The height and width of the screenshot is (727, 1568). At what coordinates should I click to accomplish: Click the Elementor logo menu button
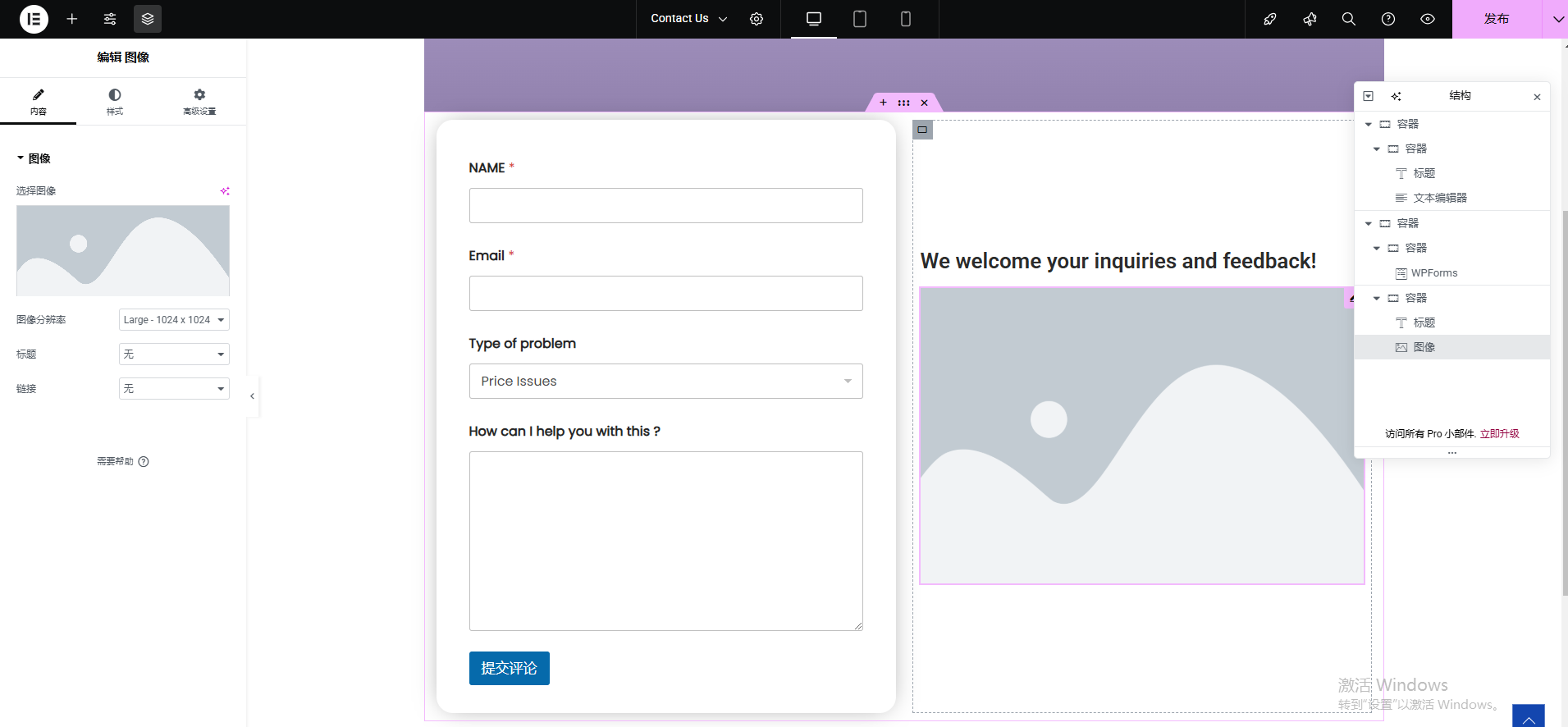click(34, 19)
